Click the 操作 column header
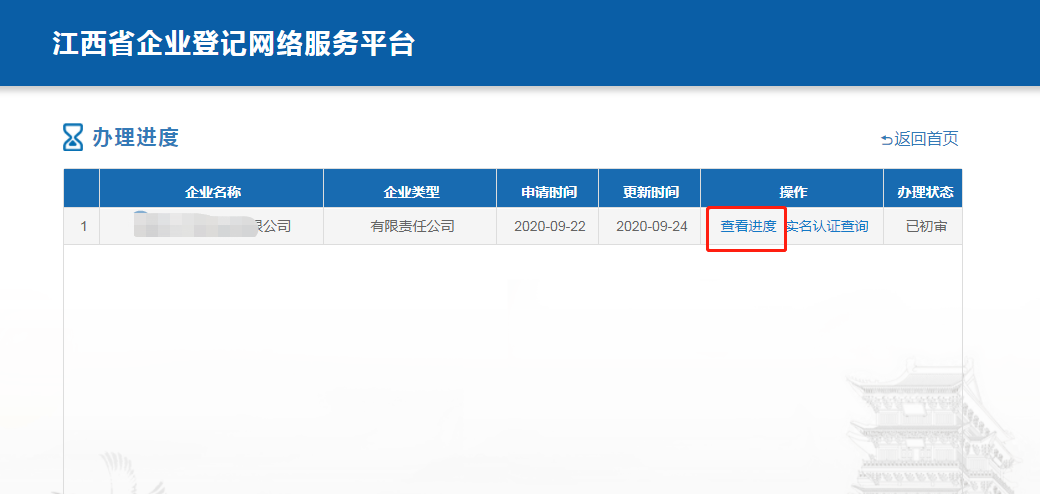Viewport: 1040px width, 494px height. tap(793, 191)
